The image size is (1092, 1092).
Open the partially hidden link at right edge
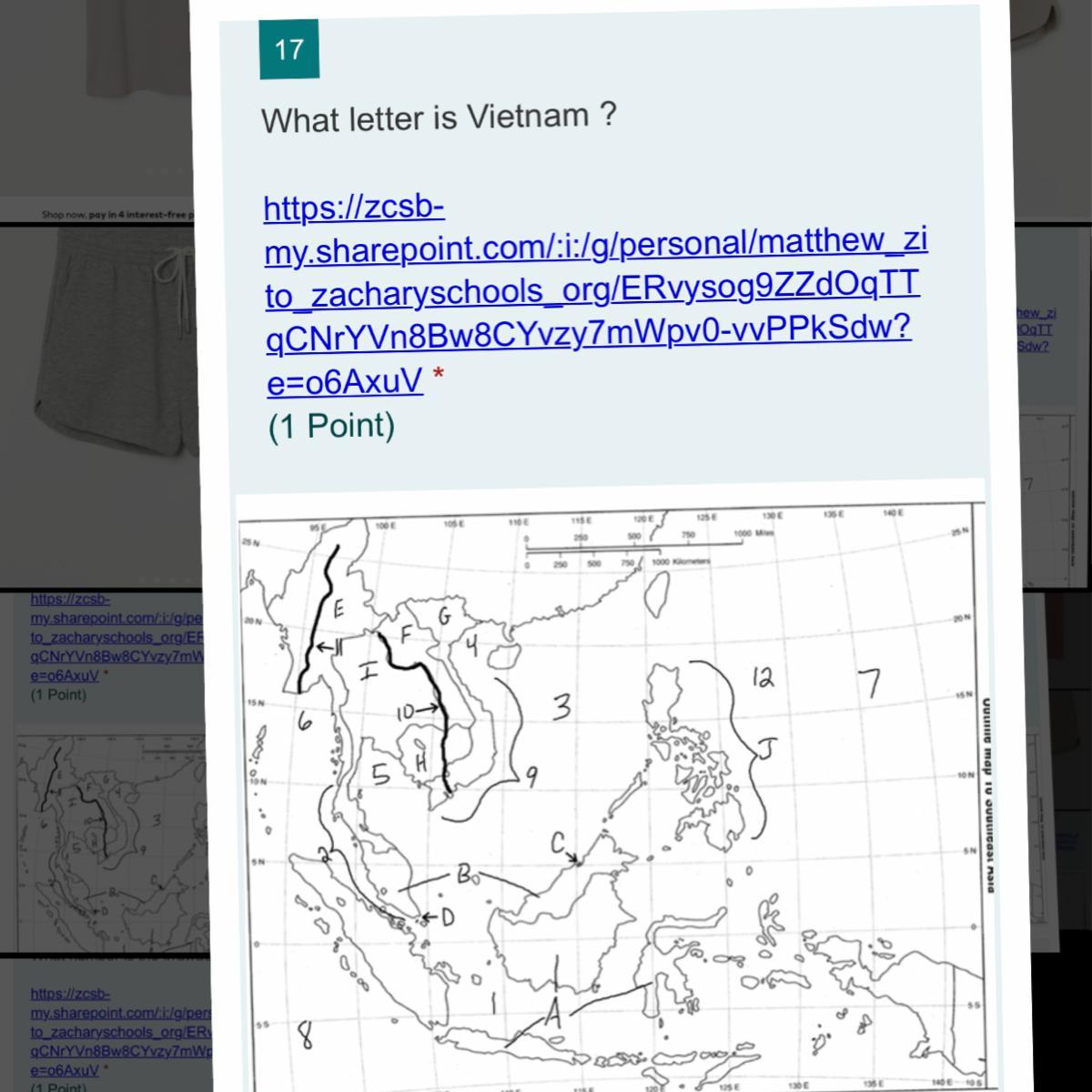(1035, 329)
